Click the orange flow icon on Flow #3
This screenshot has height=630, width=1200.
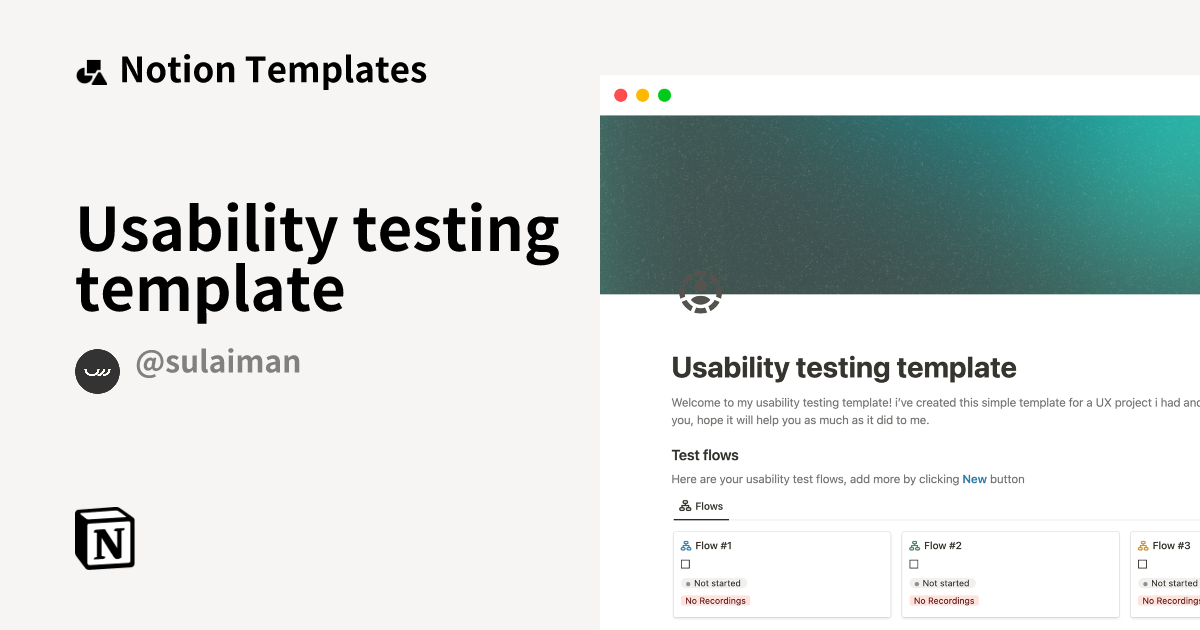click(x=1142, y=545)
